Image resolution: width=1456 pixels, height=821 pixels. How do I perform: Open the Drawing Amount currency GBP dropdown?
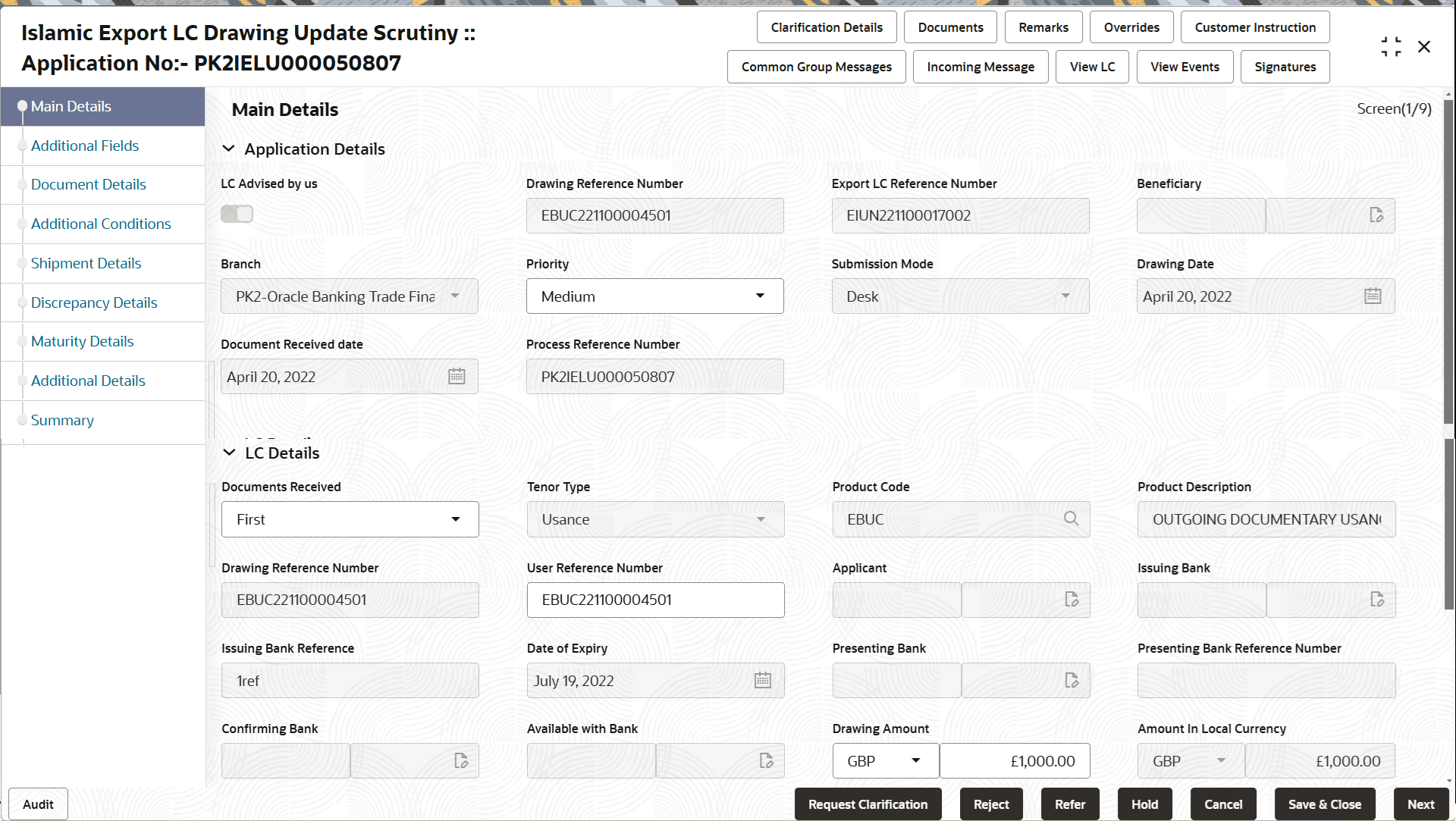pos(885,761)
